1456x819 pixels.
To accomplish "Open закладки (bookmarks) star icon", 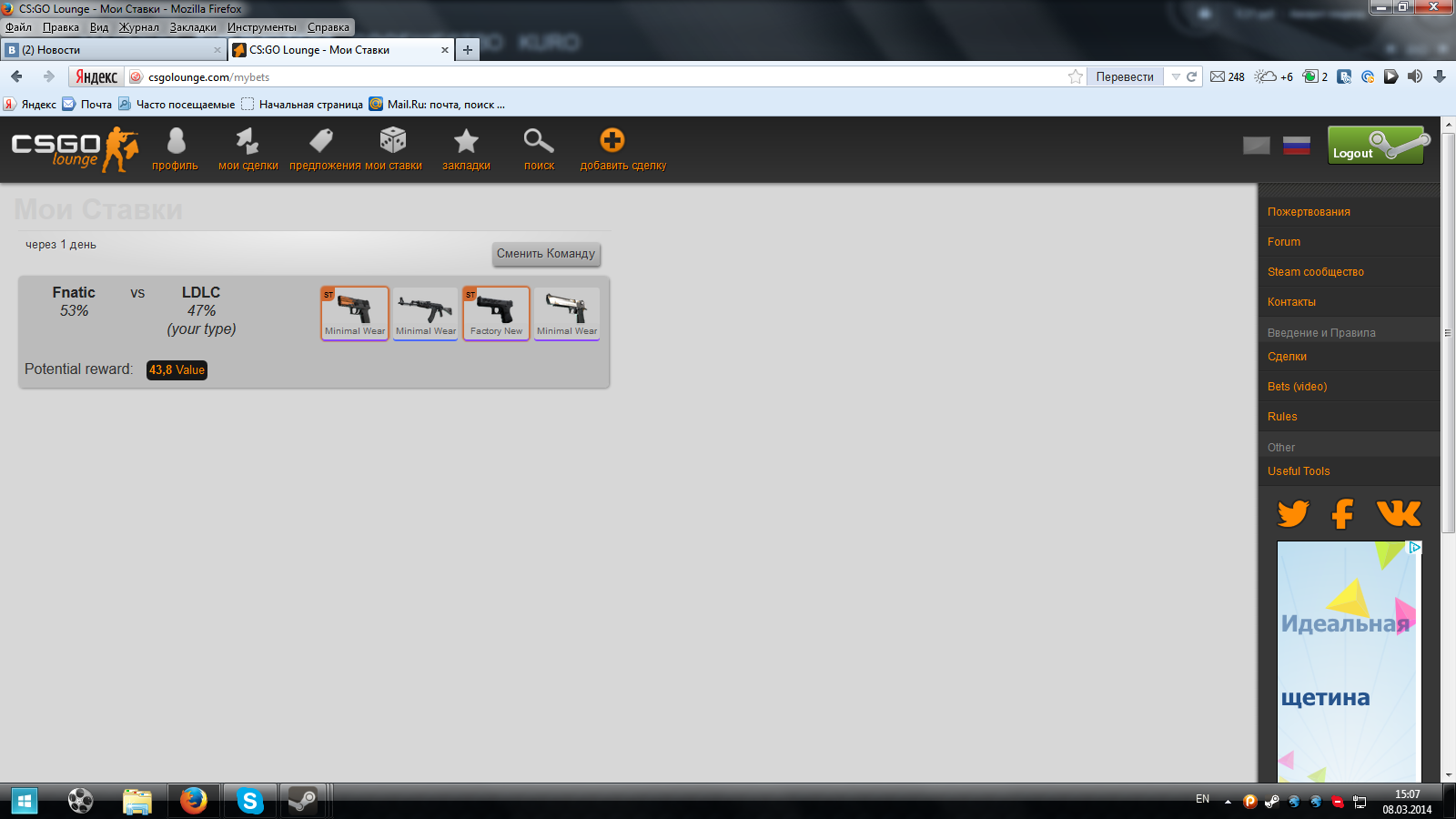I will pyautogui.click(x=466, y=141).
